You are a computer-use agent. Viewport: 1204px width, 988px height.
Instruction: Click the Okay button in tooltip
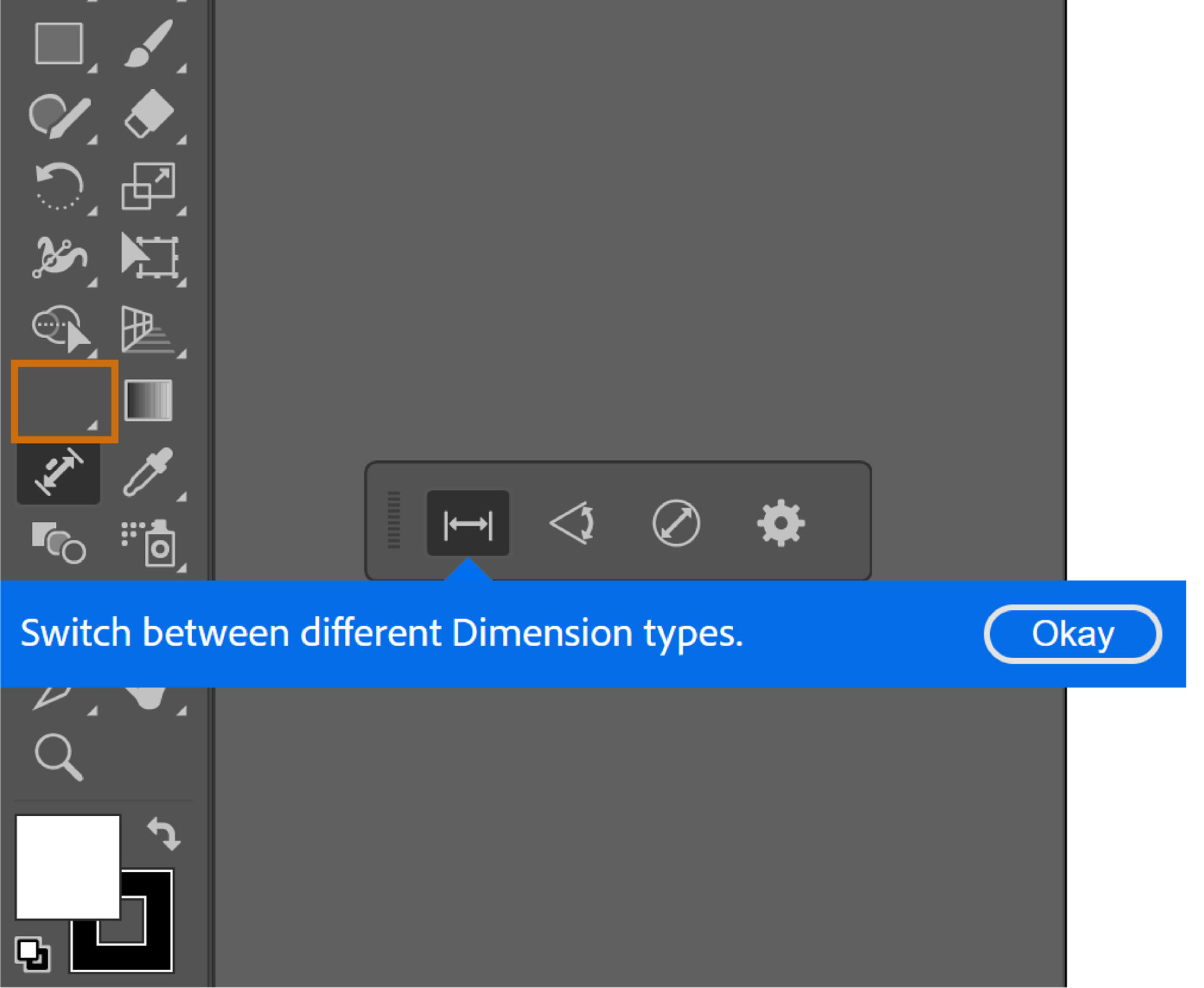click(1073, 634)
